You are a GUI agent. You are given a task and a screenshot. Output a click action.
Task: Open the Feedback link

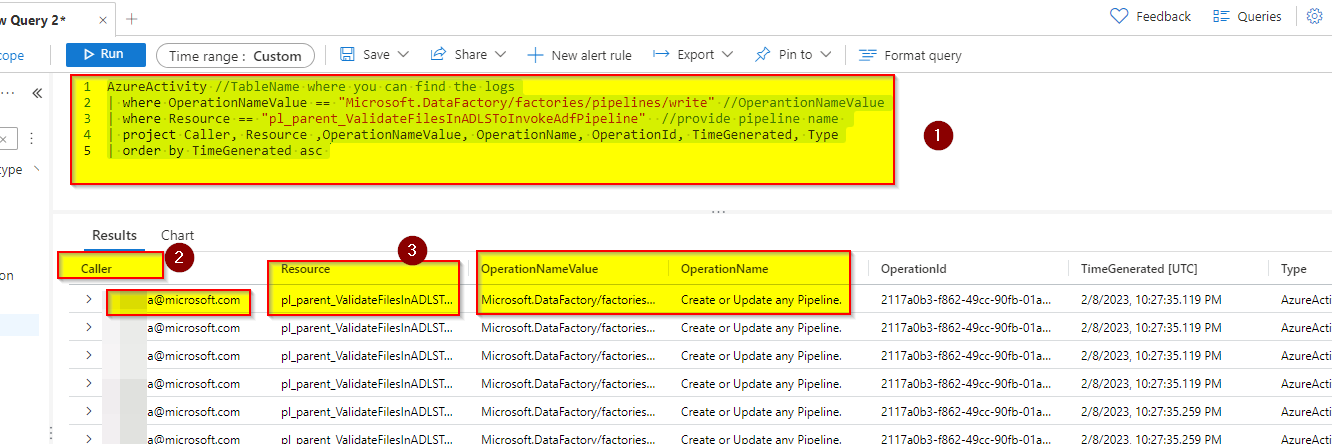click(1151, 16)
